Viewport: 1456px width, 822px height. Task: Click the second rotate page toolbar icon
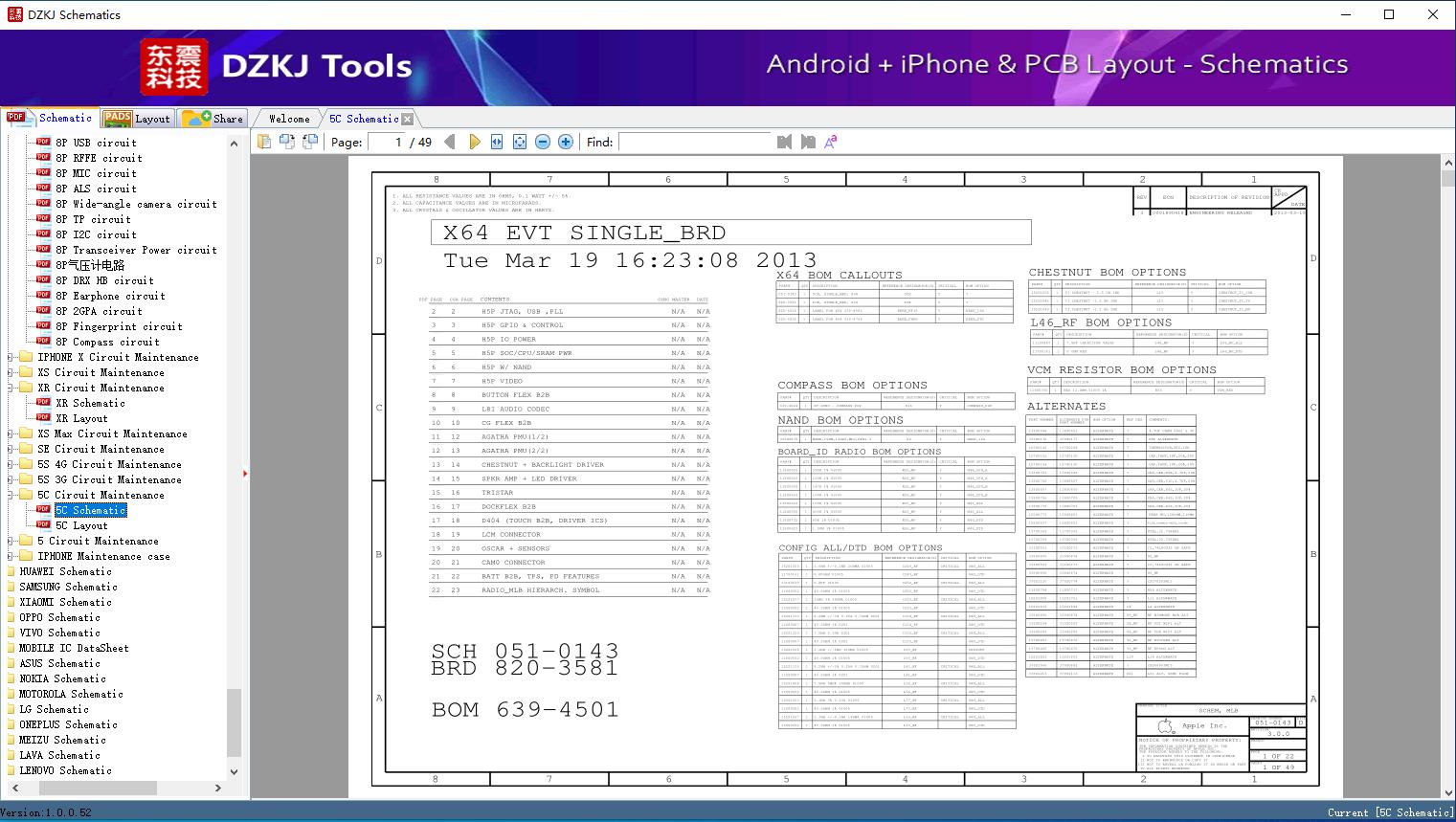[310, 142]
